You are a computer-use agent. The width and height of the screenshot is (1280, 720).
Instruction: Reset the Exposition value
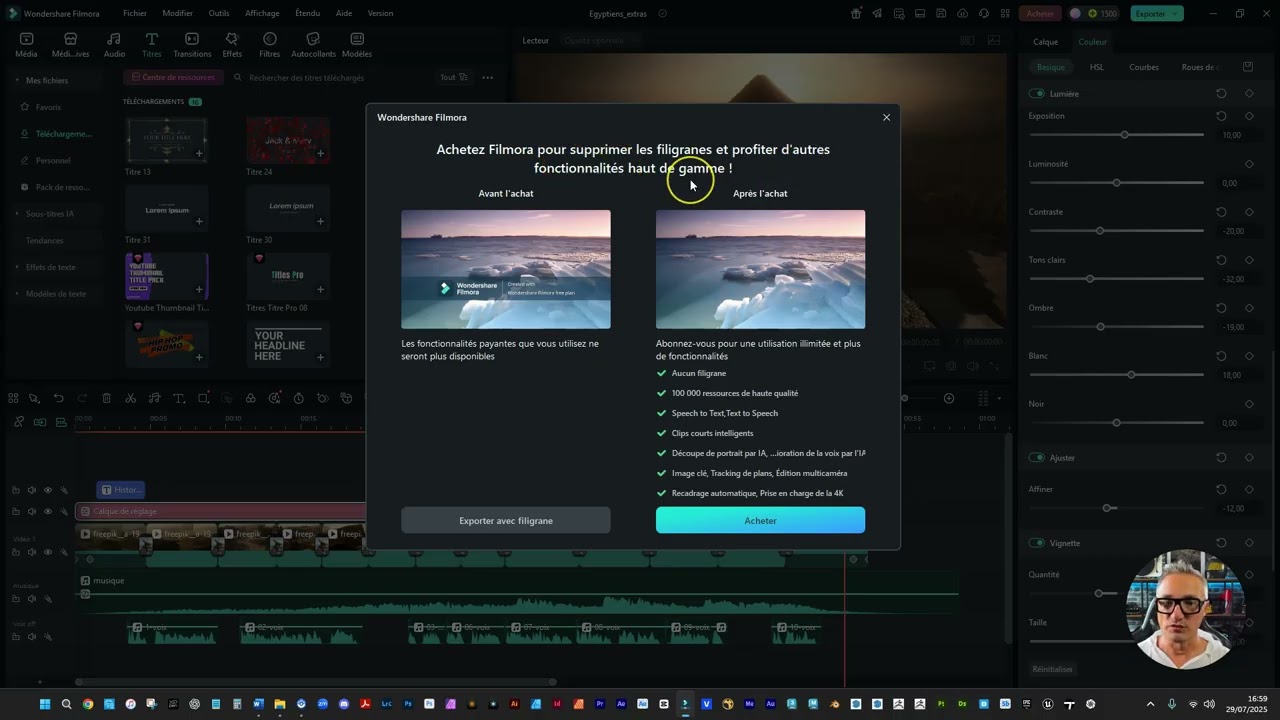pyautogui.click(x=1221, y=116)
